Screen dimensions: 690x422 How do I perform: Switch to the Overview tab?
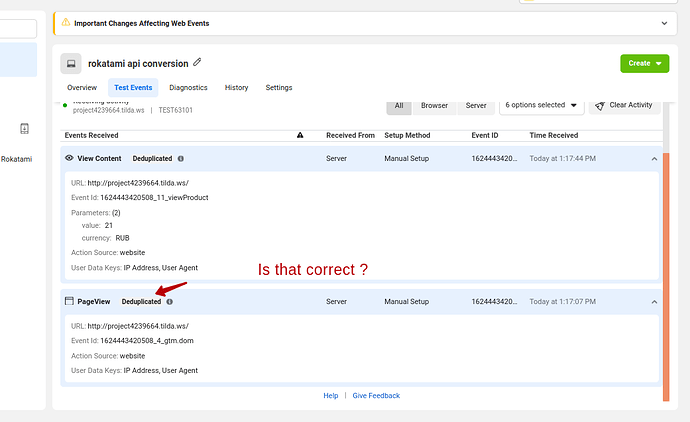pyautogui.click(x=82, y=88)
